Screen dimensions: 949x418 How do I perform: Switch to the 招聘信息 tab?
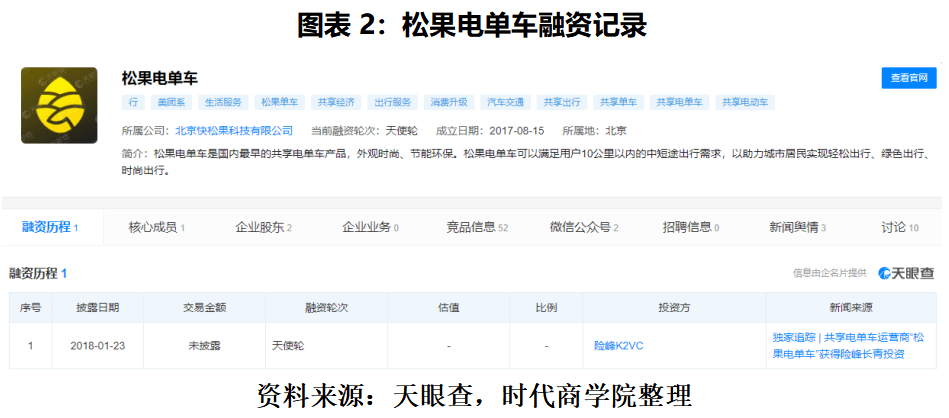pos(691,227)
